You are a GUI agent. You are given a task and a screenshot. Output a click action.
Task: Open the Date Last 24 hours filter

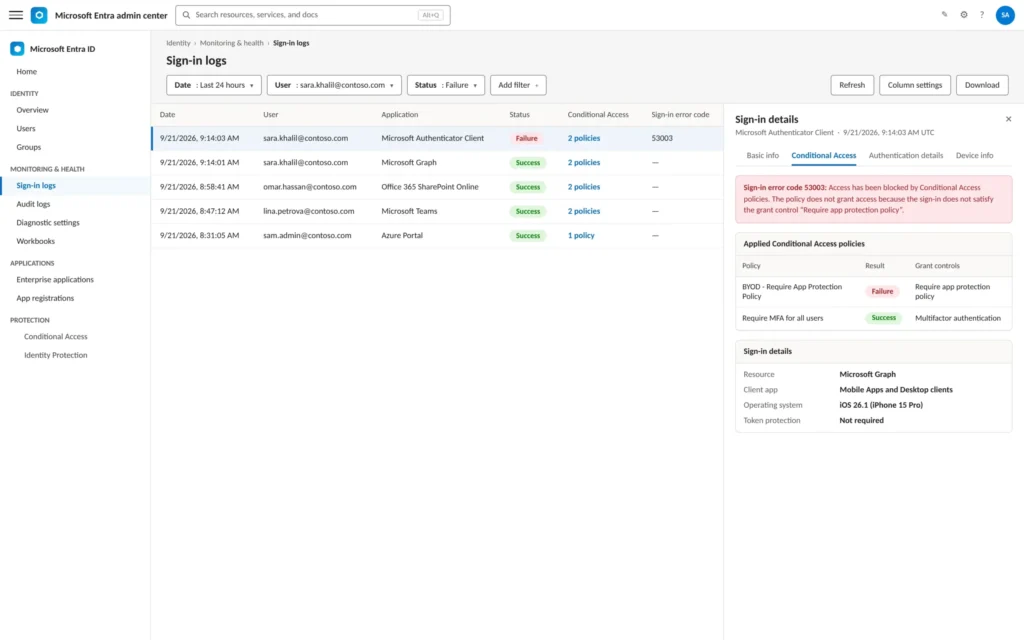pyautogui.click(x=214, y=85)
